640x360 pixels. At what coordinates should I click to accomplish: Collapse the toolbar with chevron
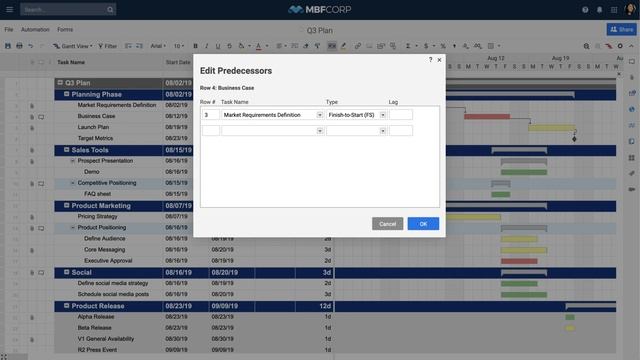point(631,46)
